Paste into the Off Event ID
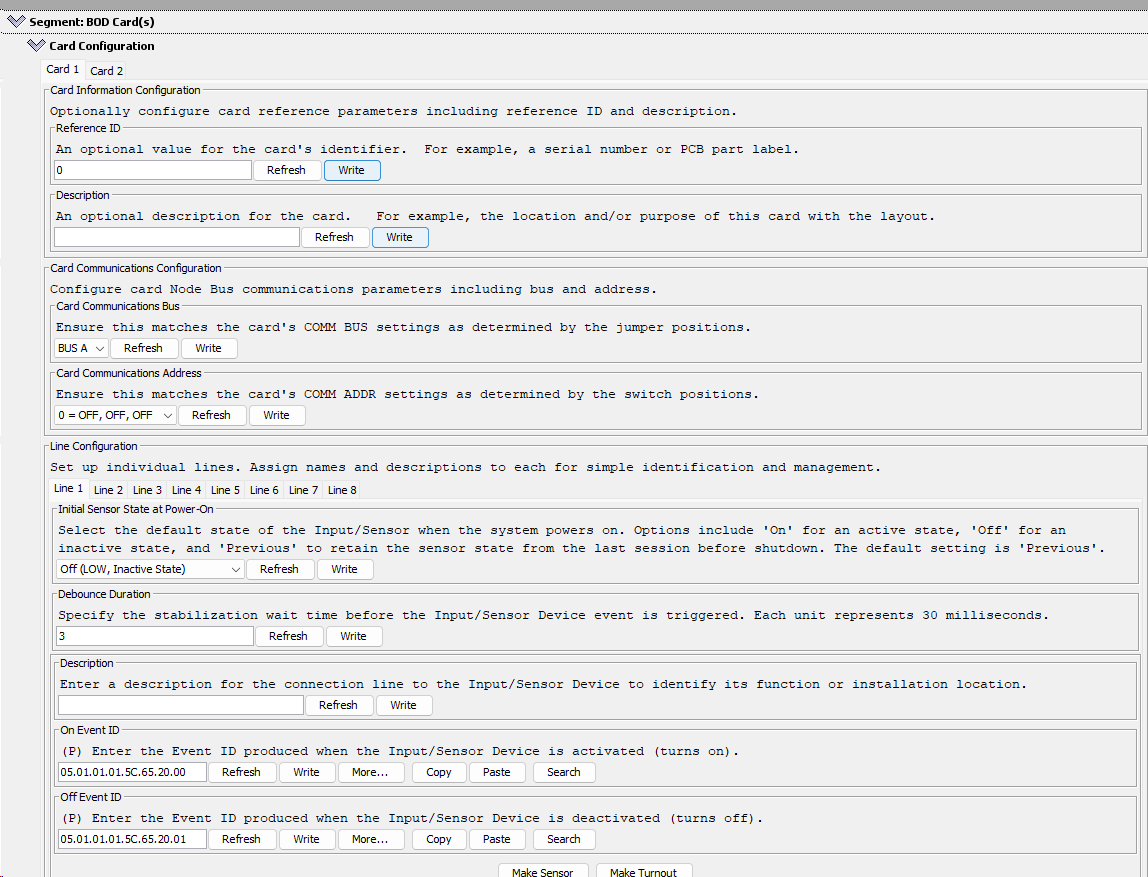This screenshot has width=1148, height=877. tap(497, 840)
